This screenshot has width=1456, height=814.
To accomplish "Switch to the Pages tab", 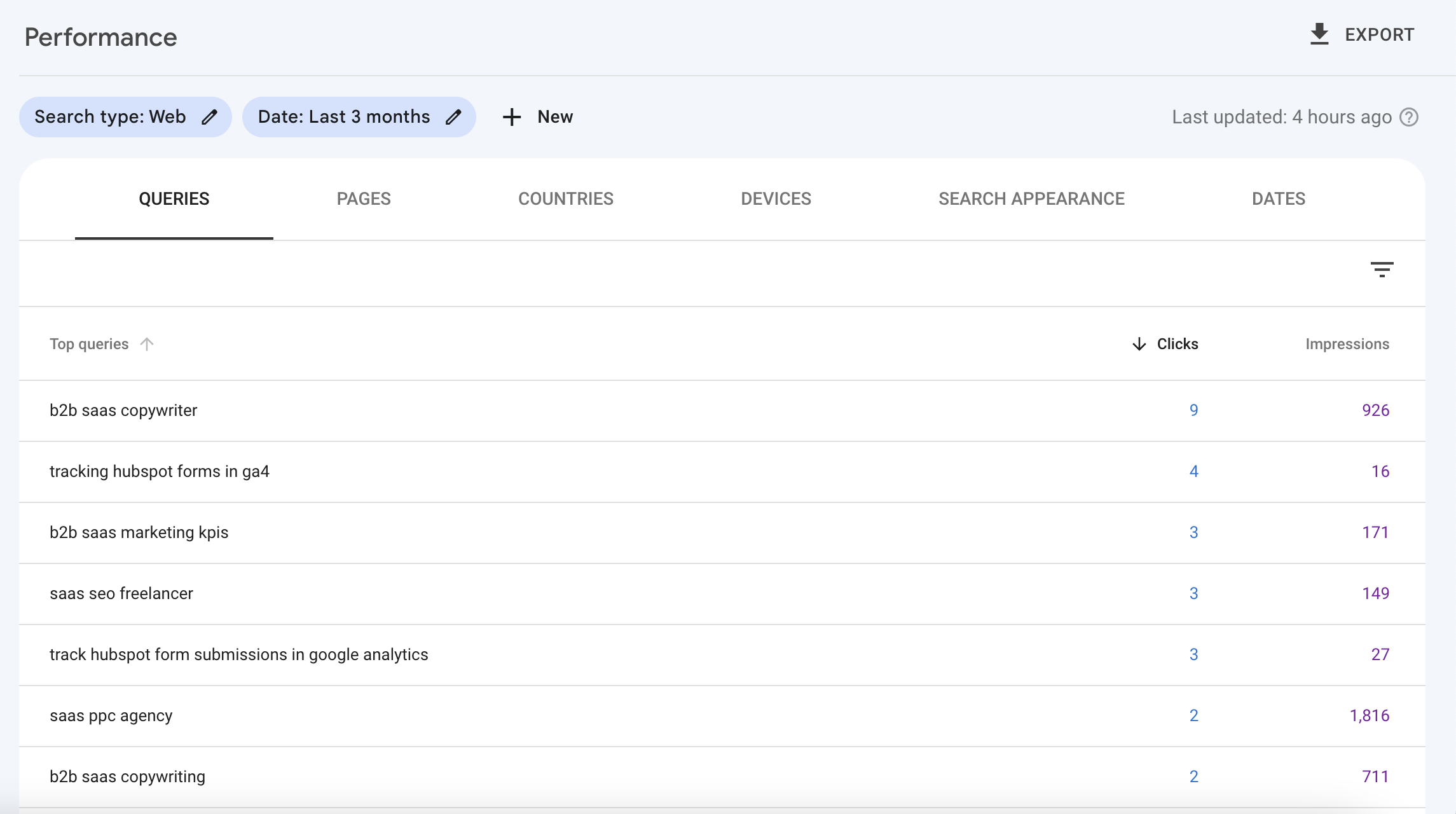I will coord(364,199).
